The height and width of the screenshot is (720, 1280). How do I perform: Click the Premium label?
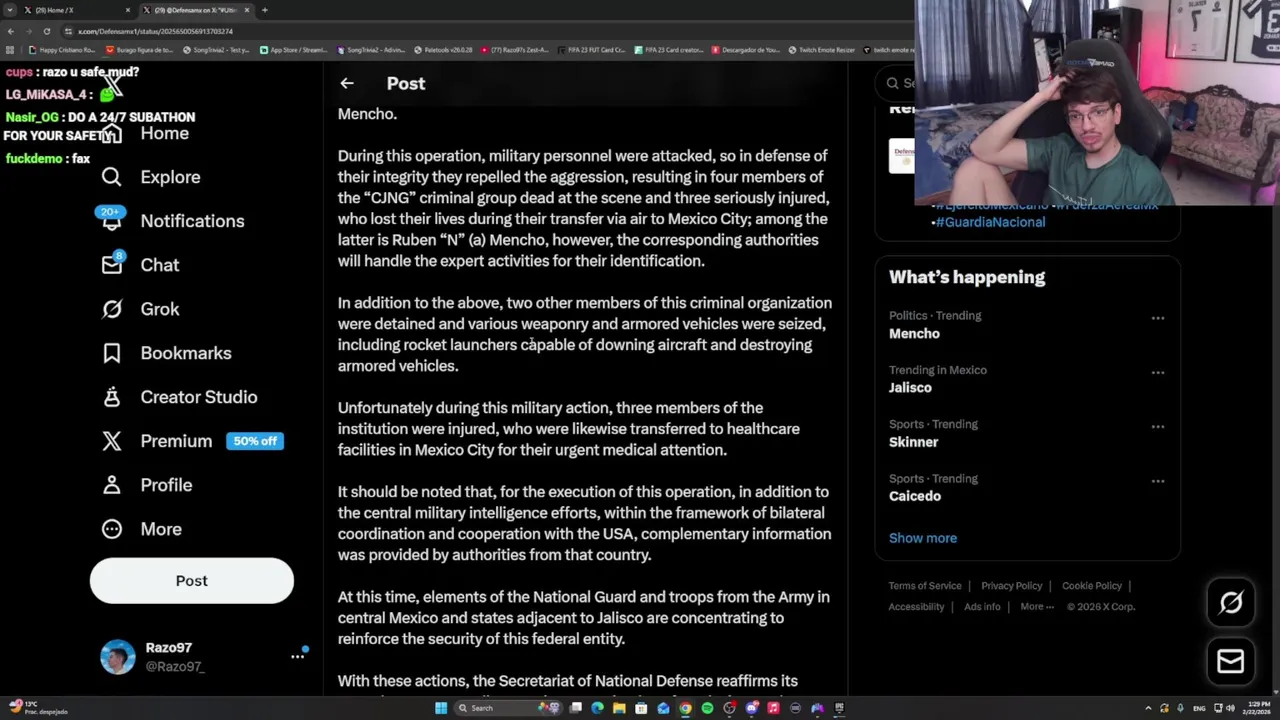click(176, 441)
